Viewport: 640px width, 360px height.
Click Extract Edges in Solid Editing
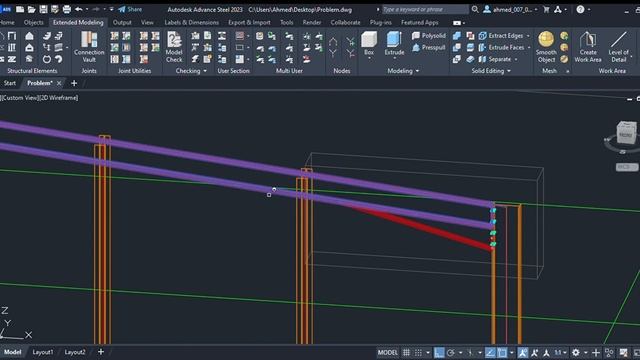pos(501,36)
